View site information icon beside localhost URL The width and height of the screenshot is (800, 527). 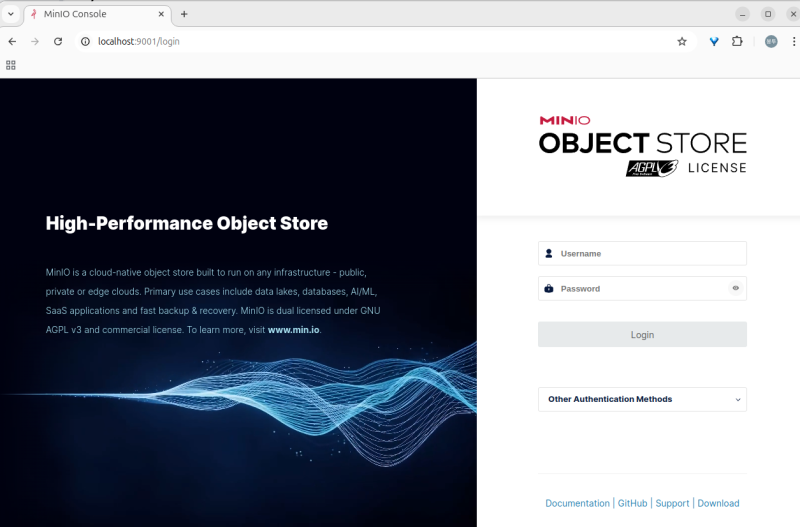[x=85, y=41]
